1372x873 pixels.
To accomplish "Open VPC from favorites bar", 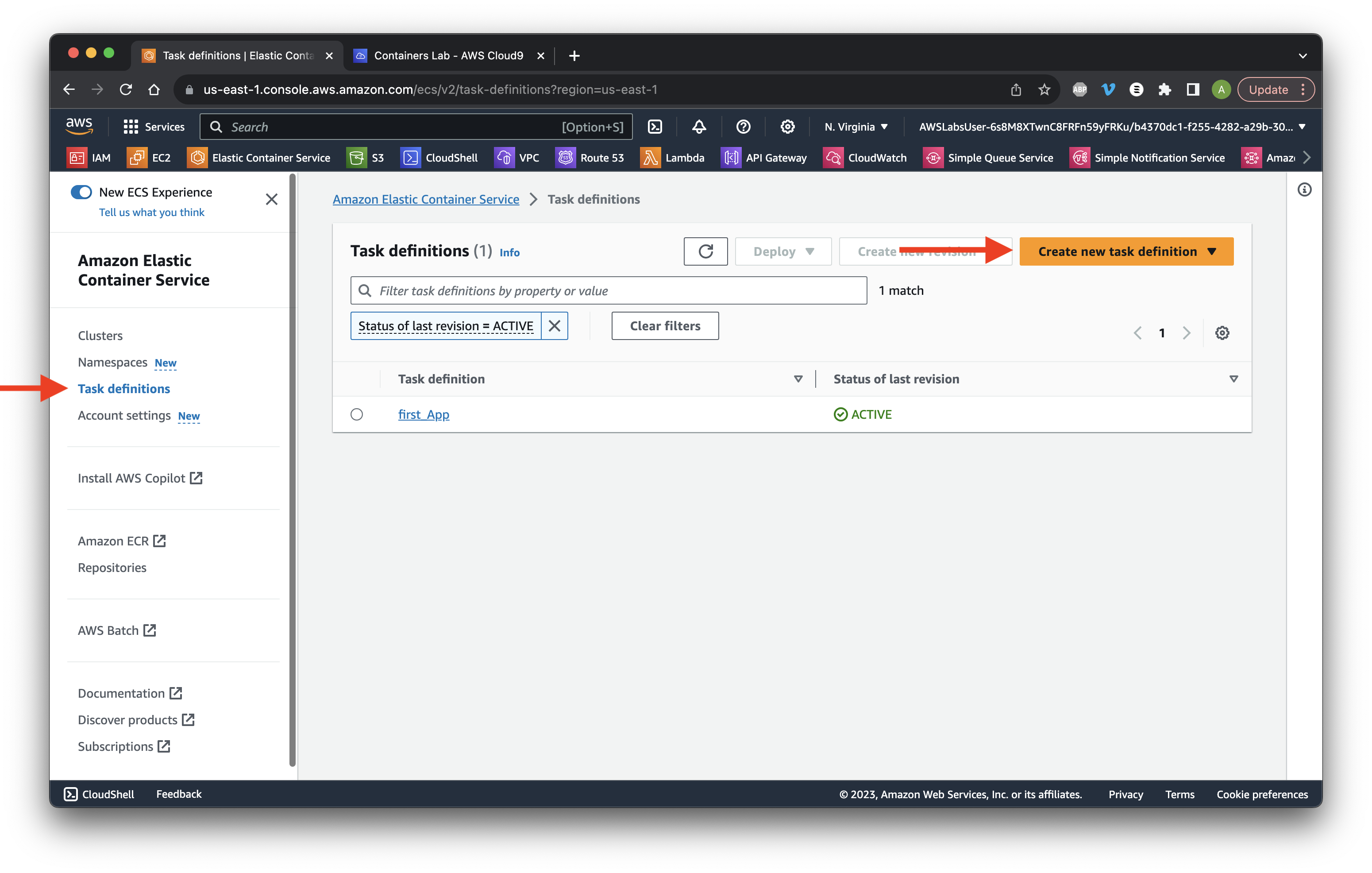I will [x=517, y=158].
